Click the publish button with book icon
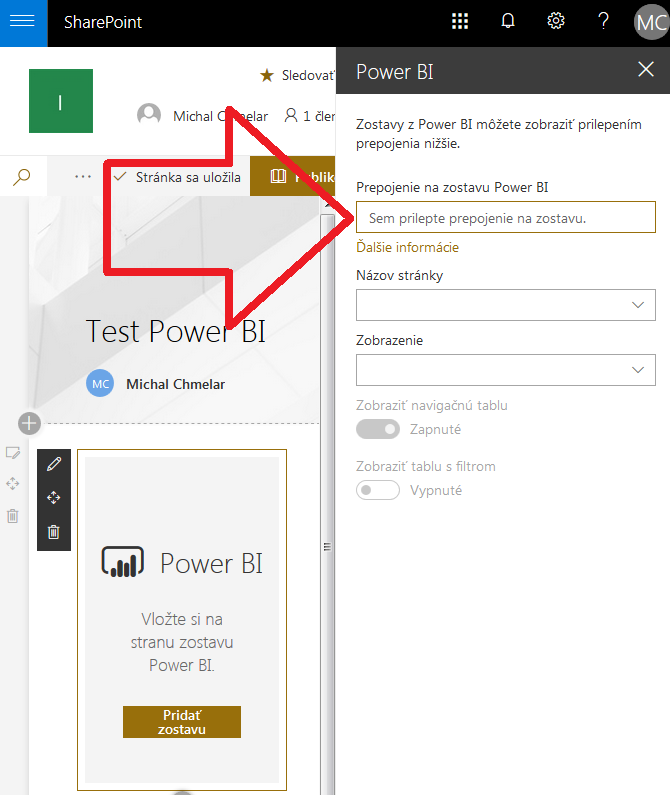This screenshot has width=670, height=795. tap(293, 176)
